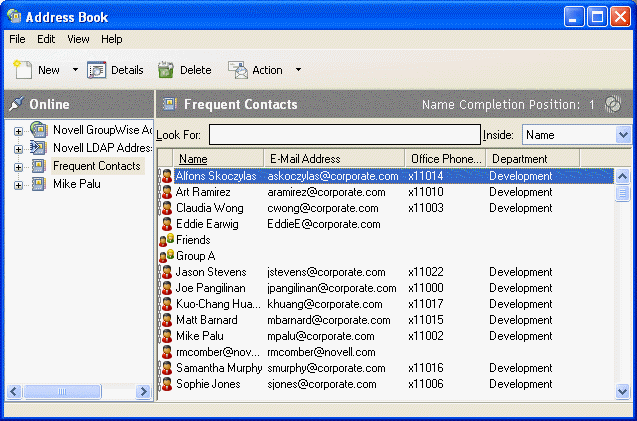
Task: Select the Matt Barnard name entry
Action: (x=206, y=320)
